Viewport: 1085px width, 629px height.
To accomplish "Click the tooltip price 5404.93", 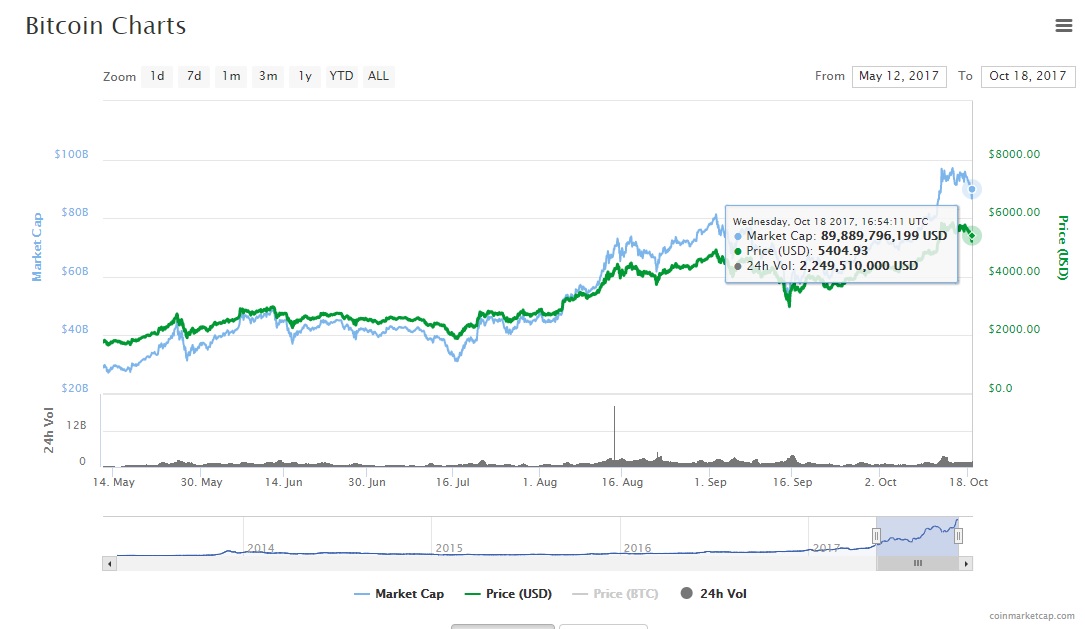I will (843, 251).
